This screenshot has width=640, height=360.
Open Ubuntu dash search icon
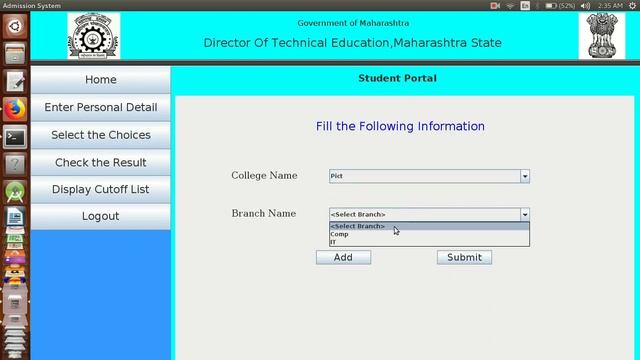15,27
